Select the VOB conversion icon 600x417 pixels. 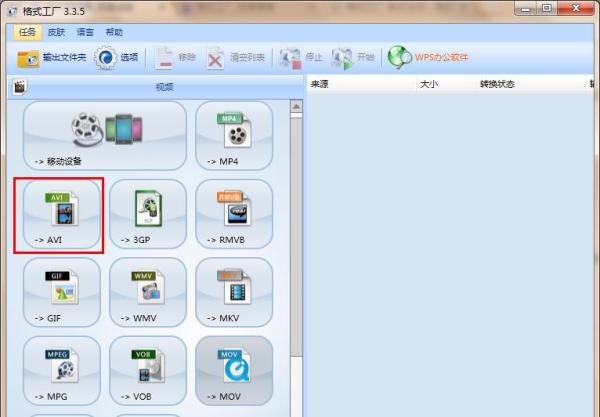[148, 371]
